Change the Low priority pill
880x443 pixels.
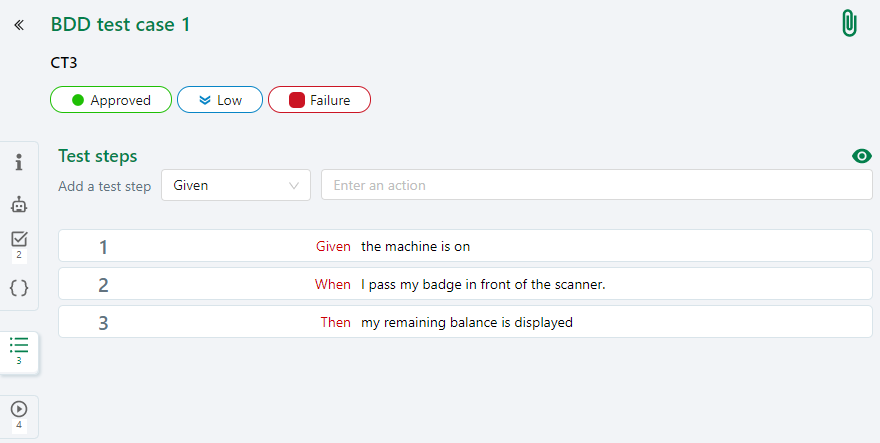[x=220, y=100]
